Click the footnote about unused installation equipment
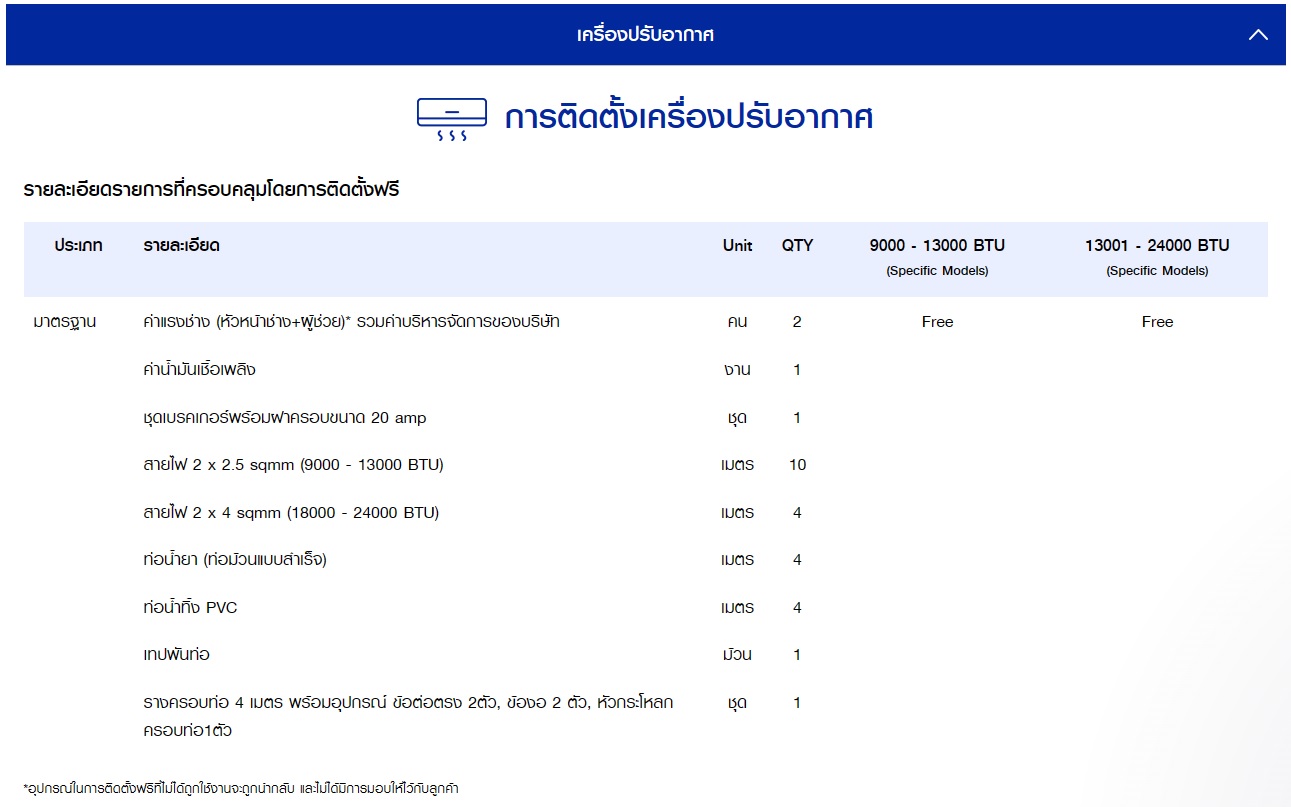The width and height of the screenshot is (1291, 807). point(240,788)
